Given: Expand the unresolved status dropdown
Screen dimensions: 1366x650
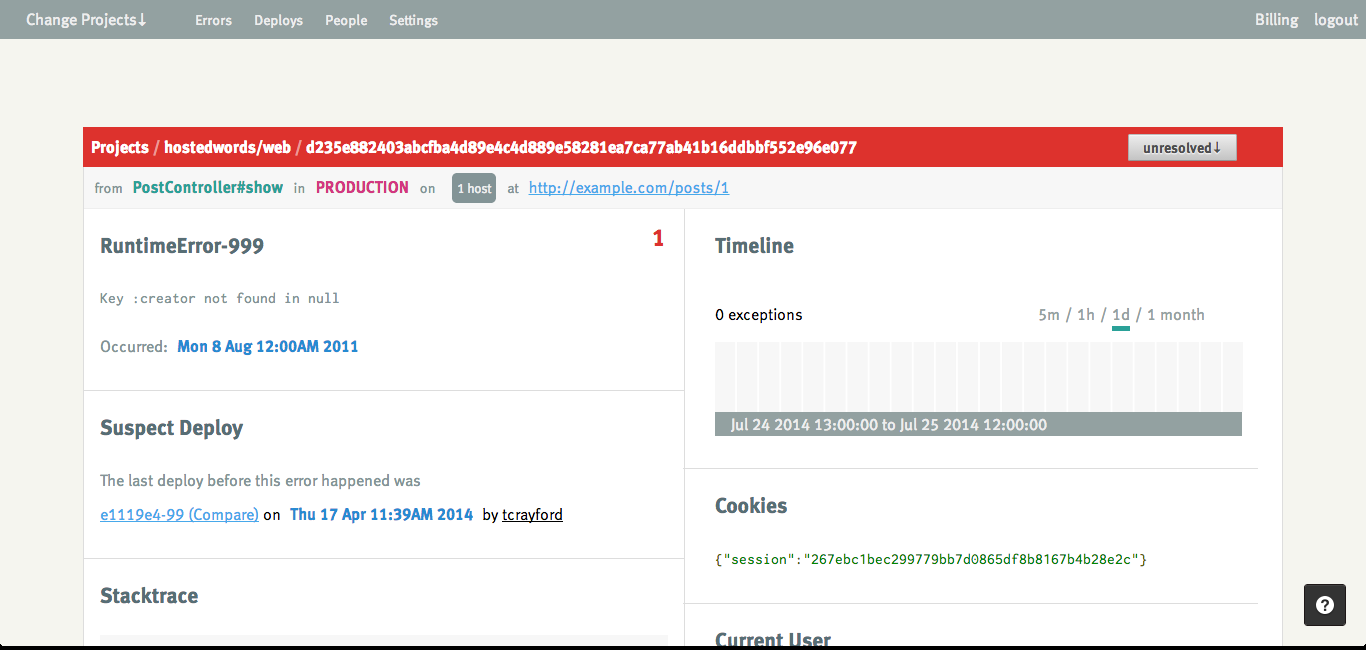Looking at the screenshot, I should (1182, 148).
